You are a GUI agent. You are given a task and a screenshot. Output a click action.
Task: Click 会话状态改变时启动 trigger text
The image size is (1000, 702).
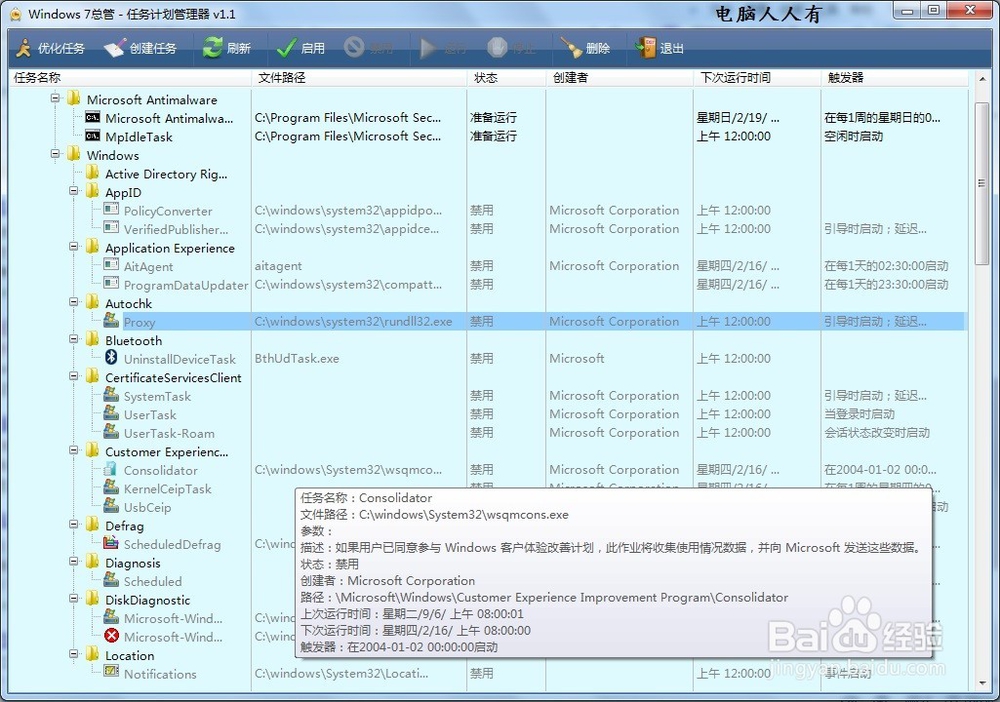(877, 432)
